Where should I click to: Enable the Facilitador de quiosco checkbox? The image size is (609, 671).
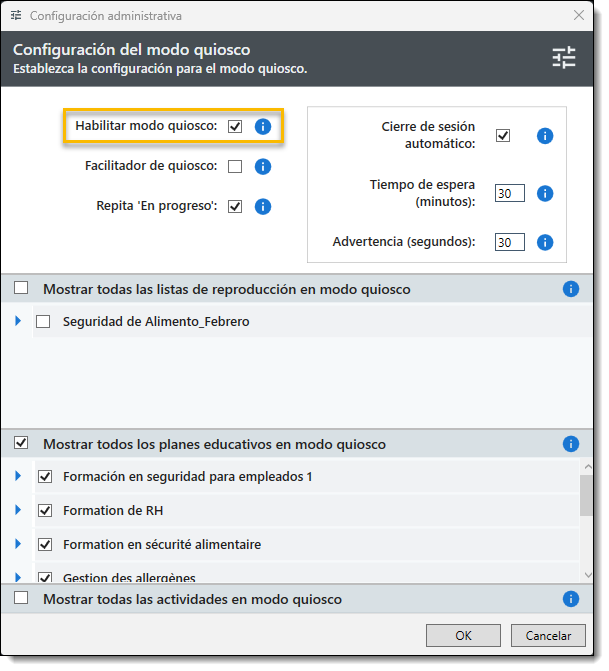235,167
